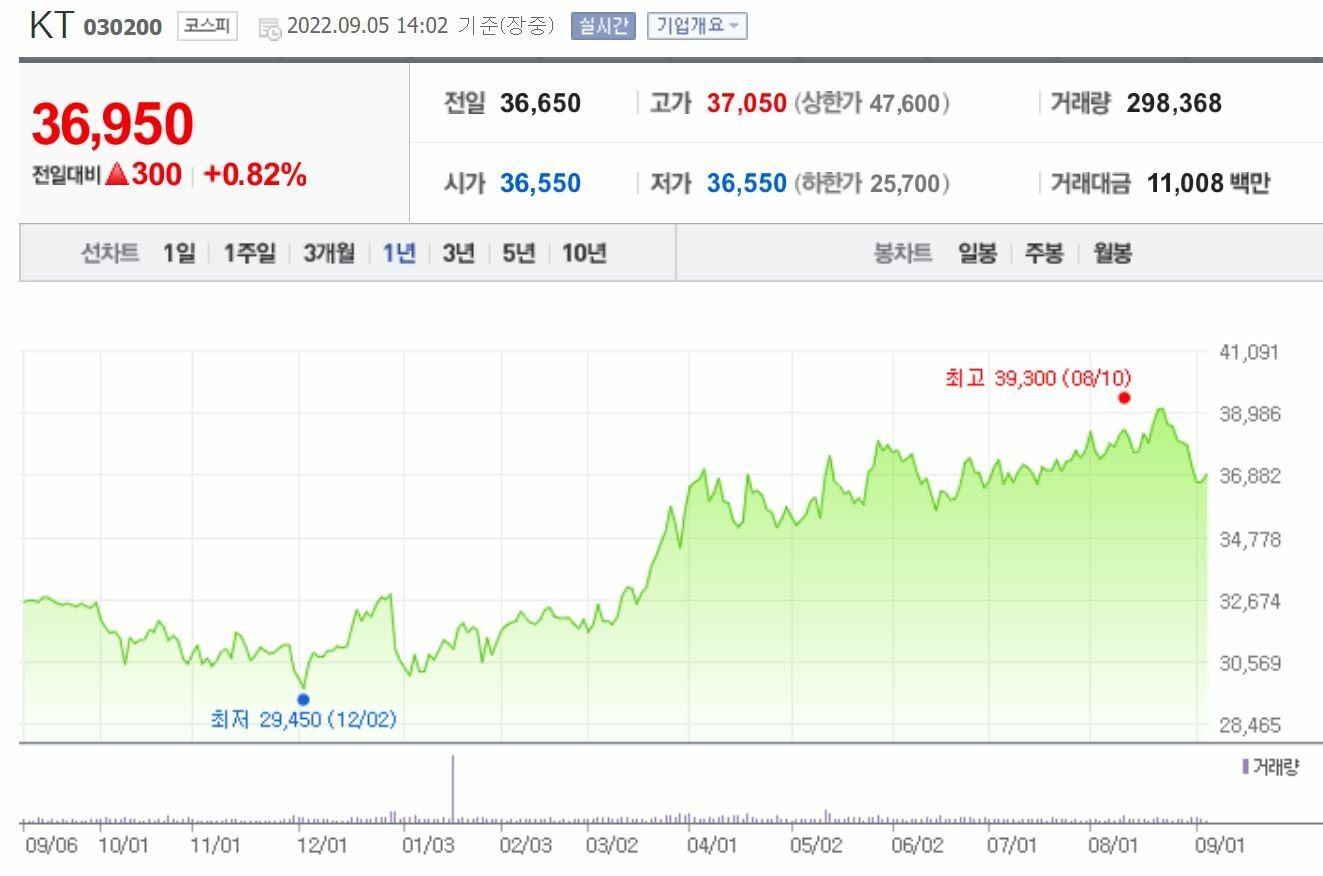
Task: Click the KT stock name
Action: coord(50,25)
